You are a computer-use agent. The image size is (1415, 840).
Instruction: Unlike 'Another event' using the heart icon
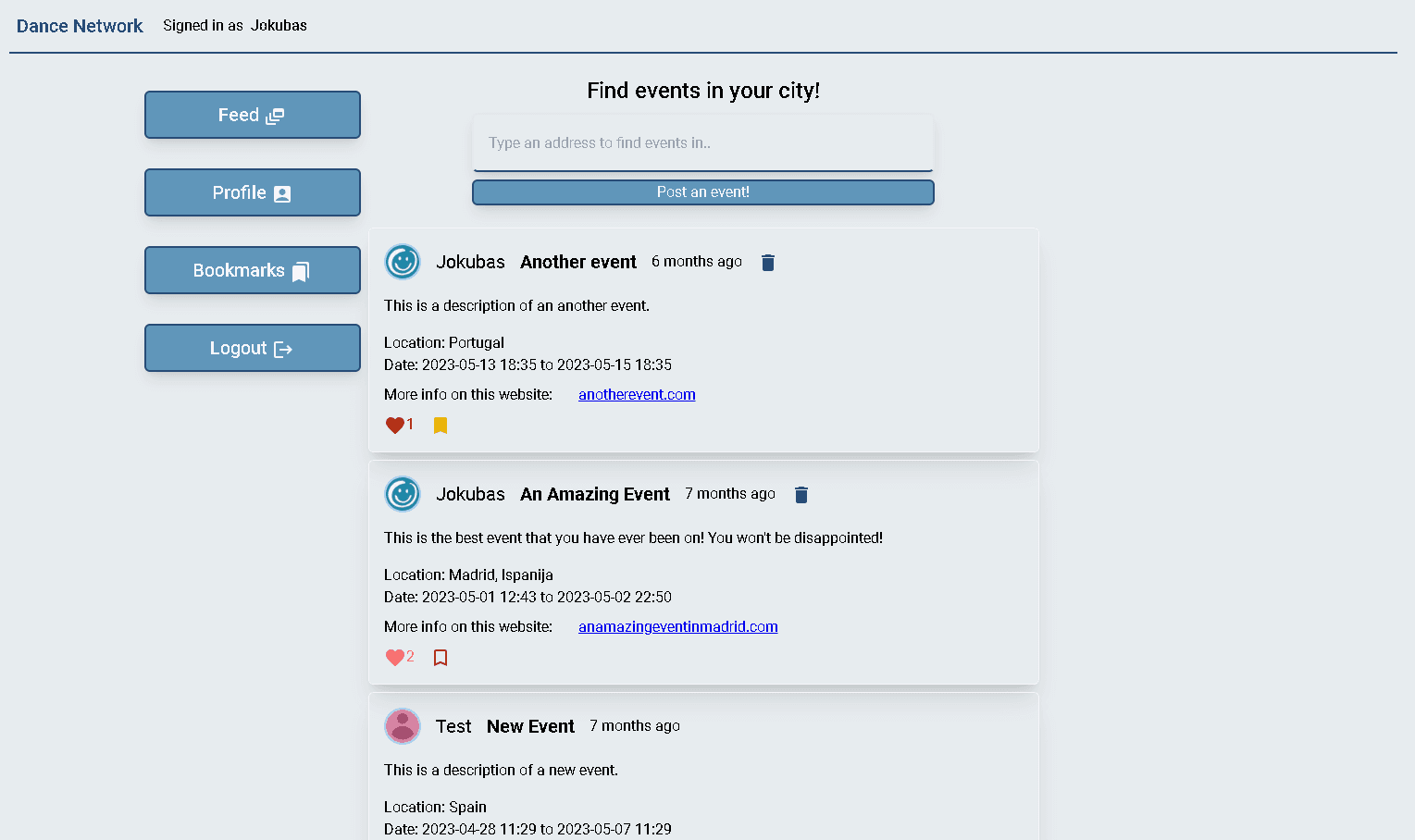[x=395, y=426]
